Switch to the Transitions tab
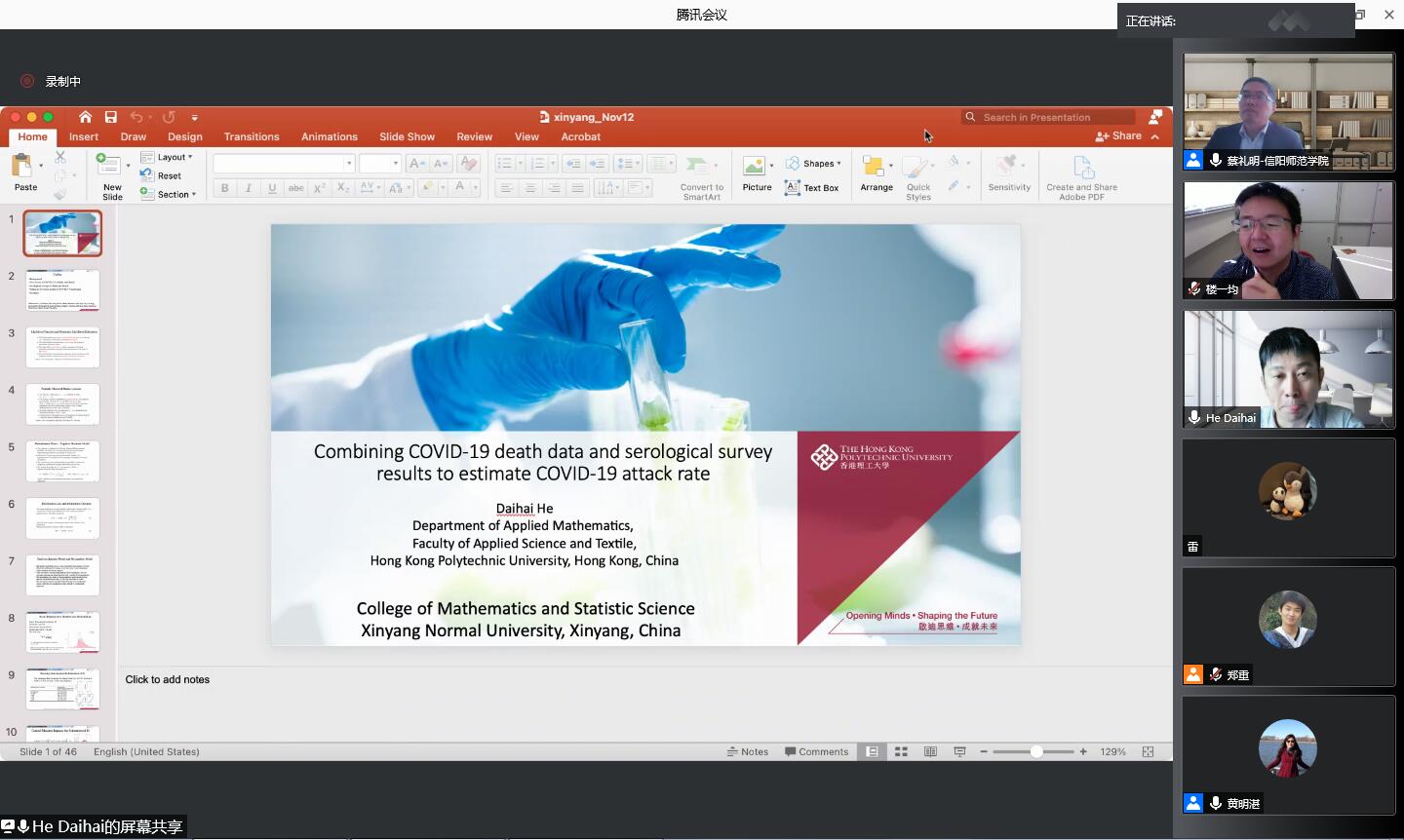 click(252, 136)
